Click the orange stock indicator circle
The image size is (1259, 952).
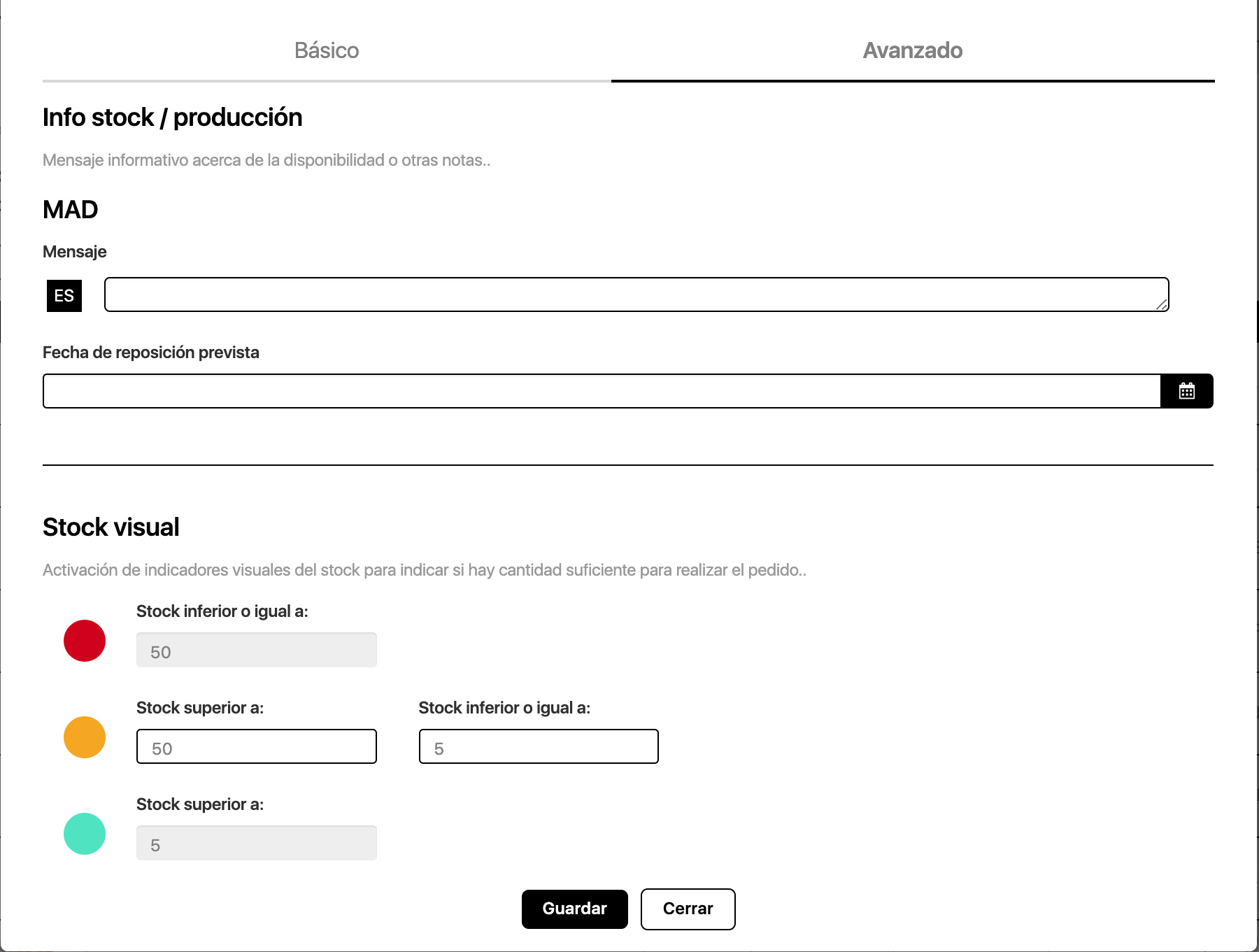(x=85, y=737)
